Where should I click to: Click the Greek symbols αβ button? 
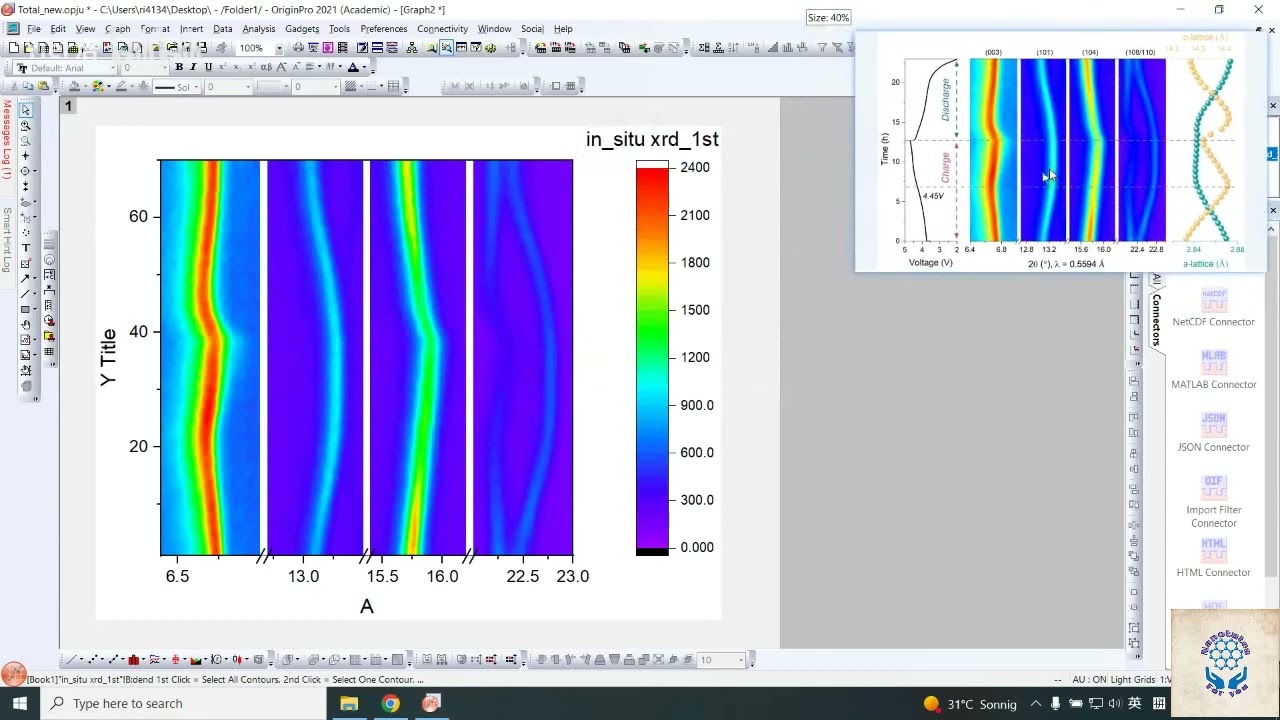tap(268, 67)
